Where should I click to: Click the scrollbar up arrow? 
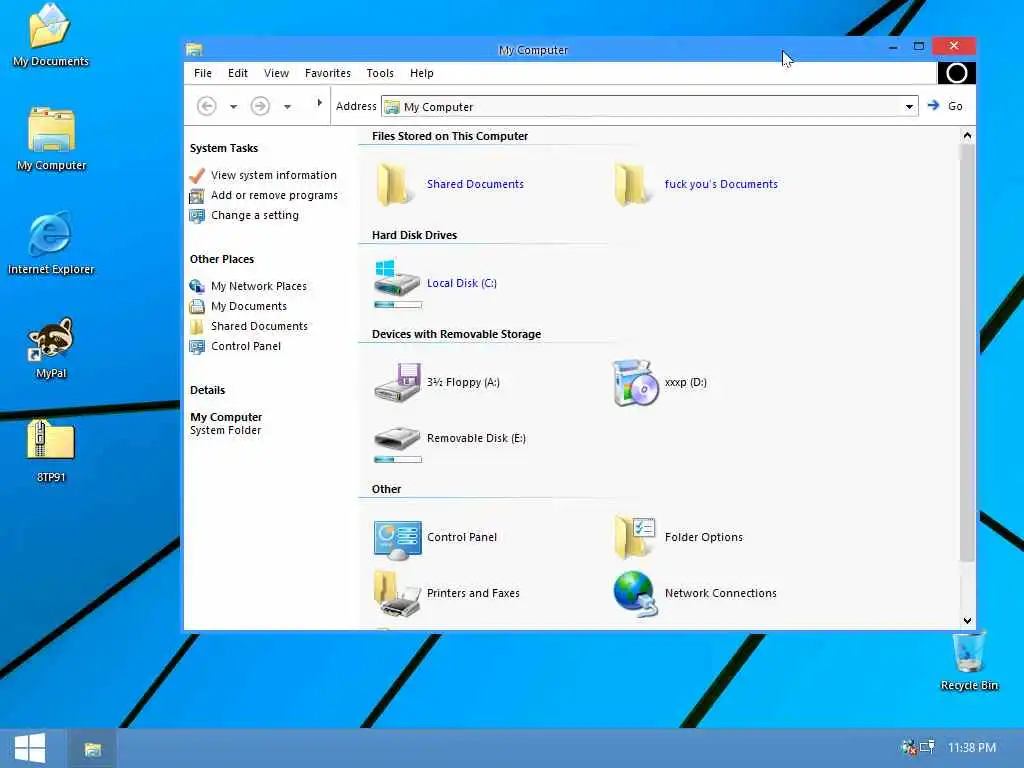(967, 136)
